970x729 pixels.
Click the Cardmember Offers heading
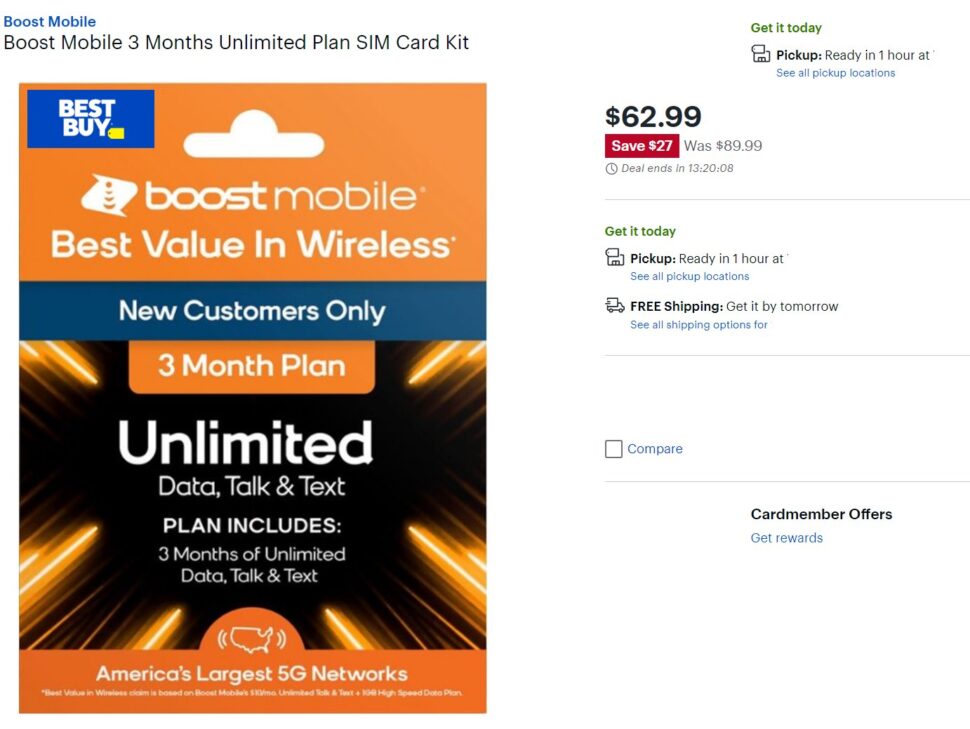pyautogui.click(x=822, y=514)
